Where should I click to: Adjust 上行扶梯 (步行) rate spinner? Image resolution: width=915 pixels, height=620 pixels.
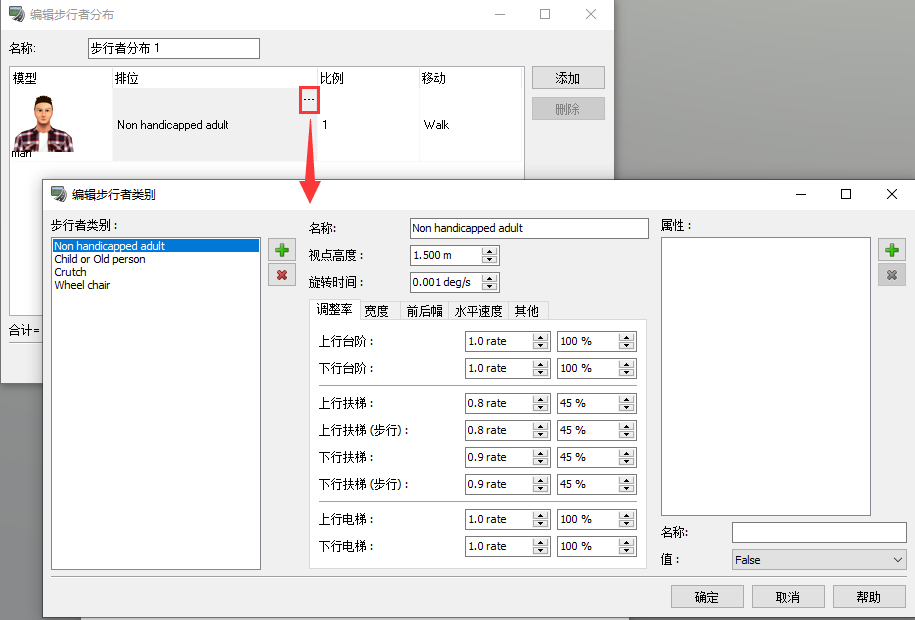point(540,430)
